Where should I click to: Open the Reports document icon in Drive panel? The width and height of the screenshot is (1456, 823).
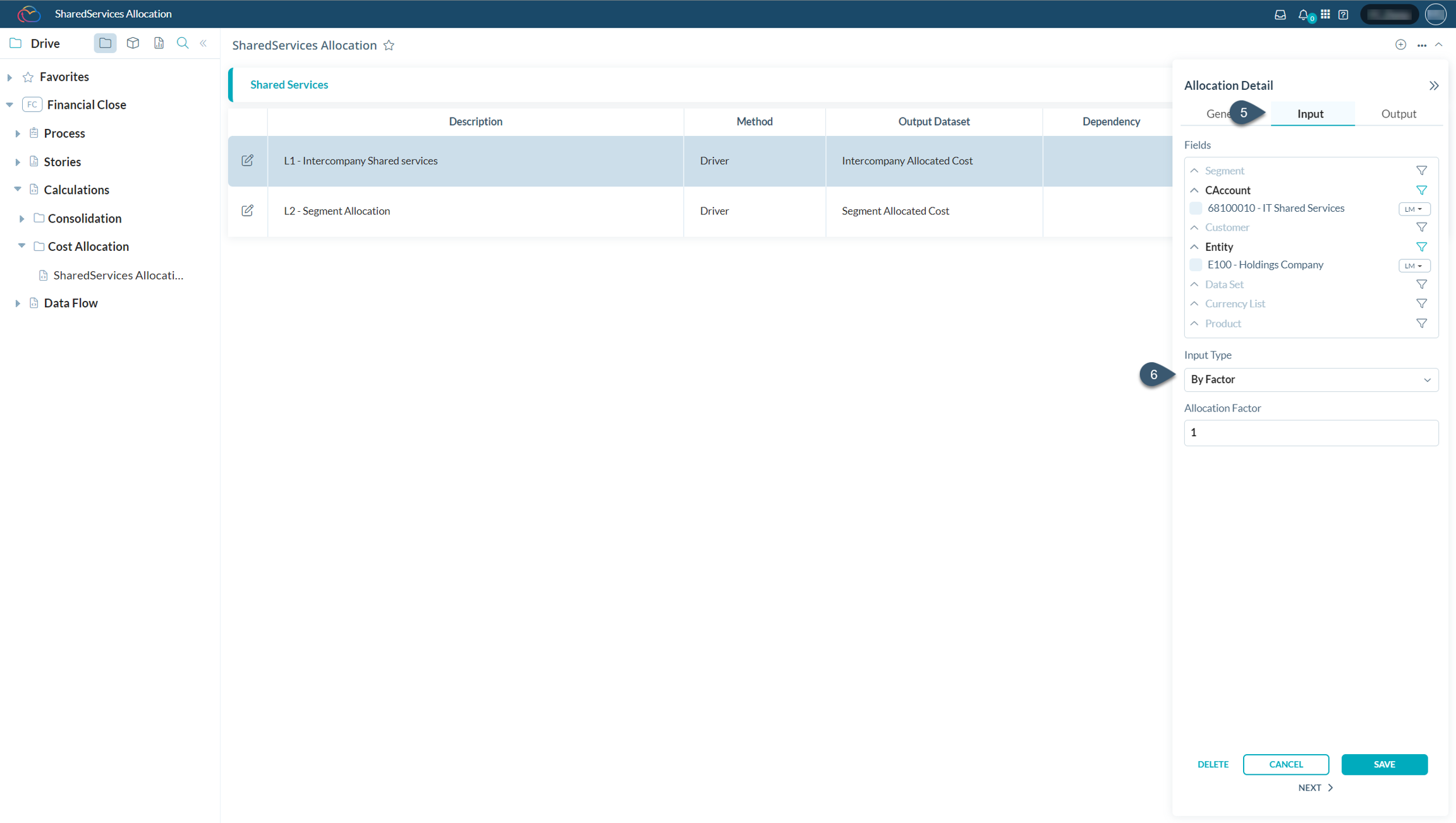pyautogui.click(x=159, y=43)
